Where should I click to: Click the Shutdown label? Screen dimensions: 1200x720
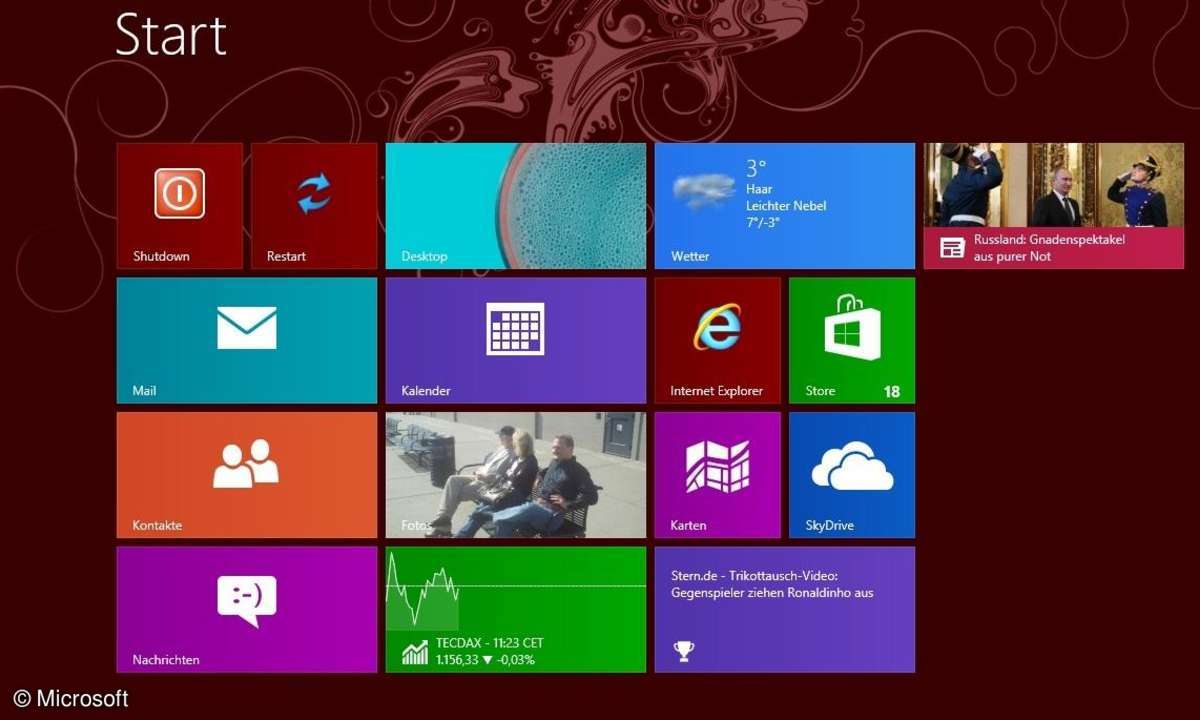pyautogui.click(x=161, y=256)
